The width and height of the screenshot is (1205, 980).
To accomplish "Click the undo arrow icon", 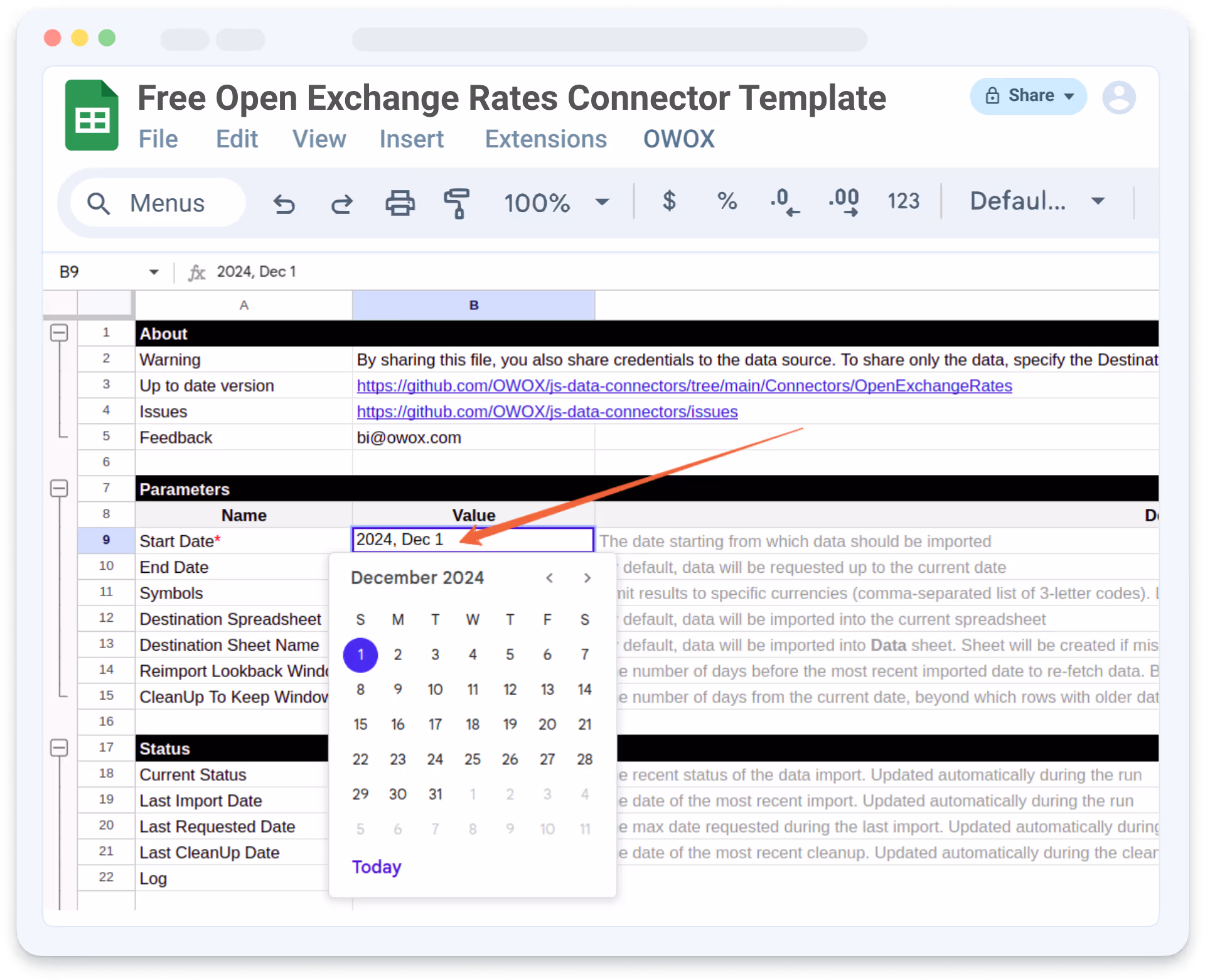I will pyautogui.click(x=284, y=203).
